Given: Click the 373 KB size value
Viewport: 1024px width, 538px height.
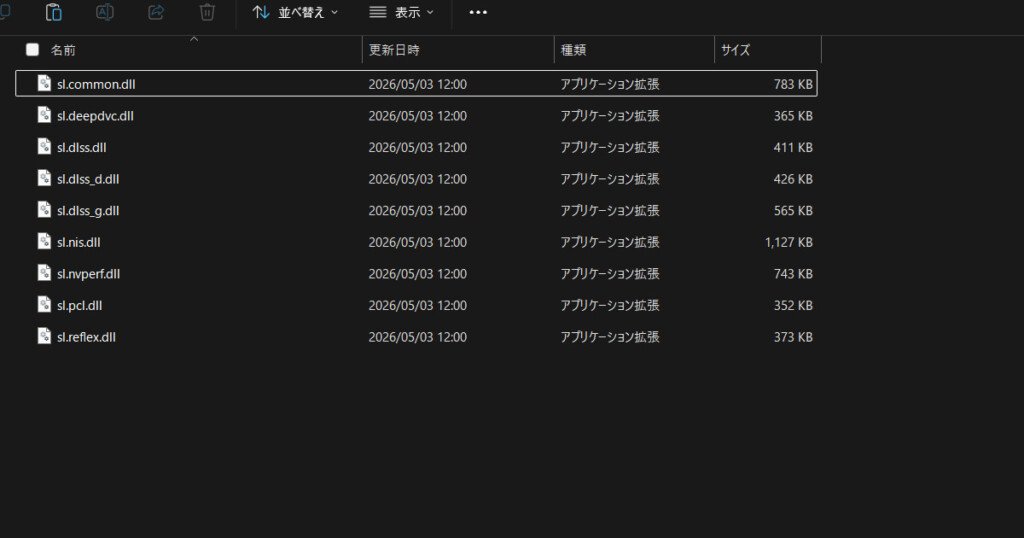Looking at the screenshot, I should [793, 338].
